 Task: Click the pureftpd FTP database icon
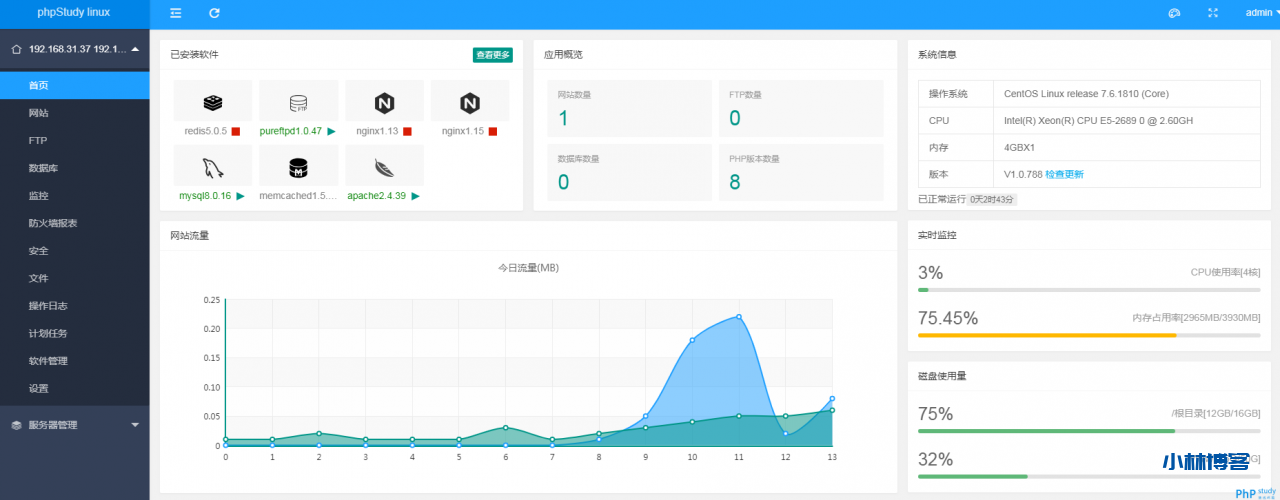pos(298,102)
